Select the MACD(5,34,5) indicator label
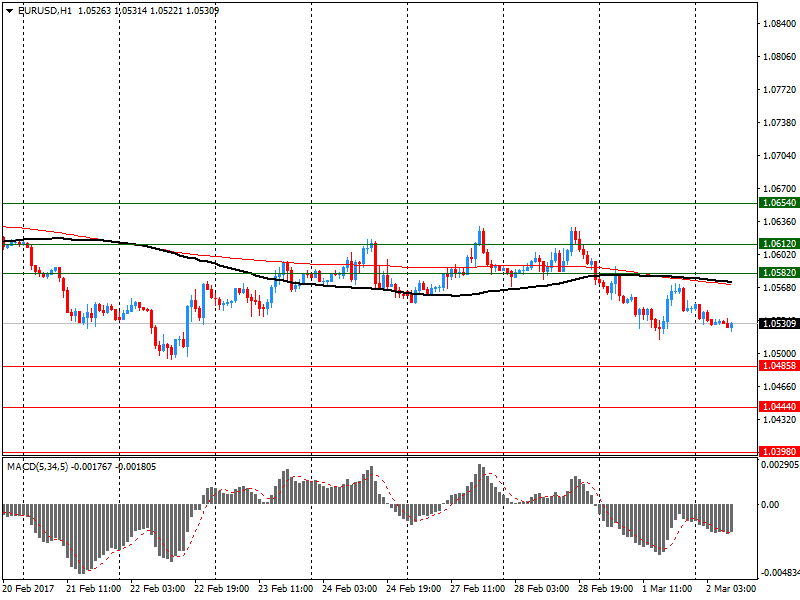 click(37, 467)
